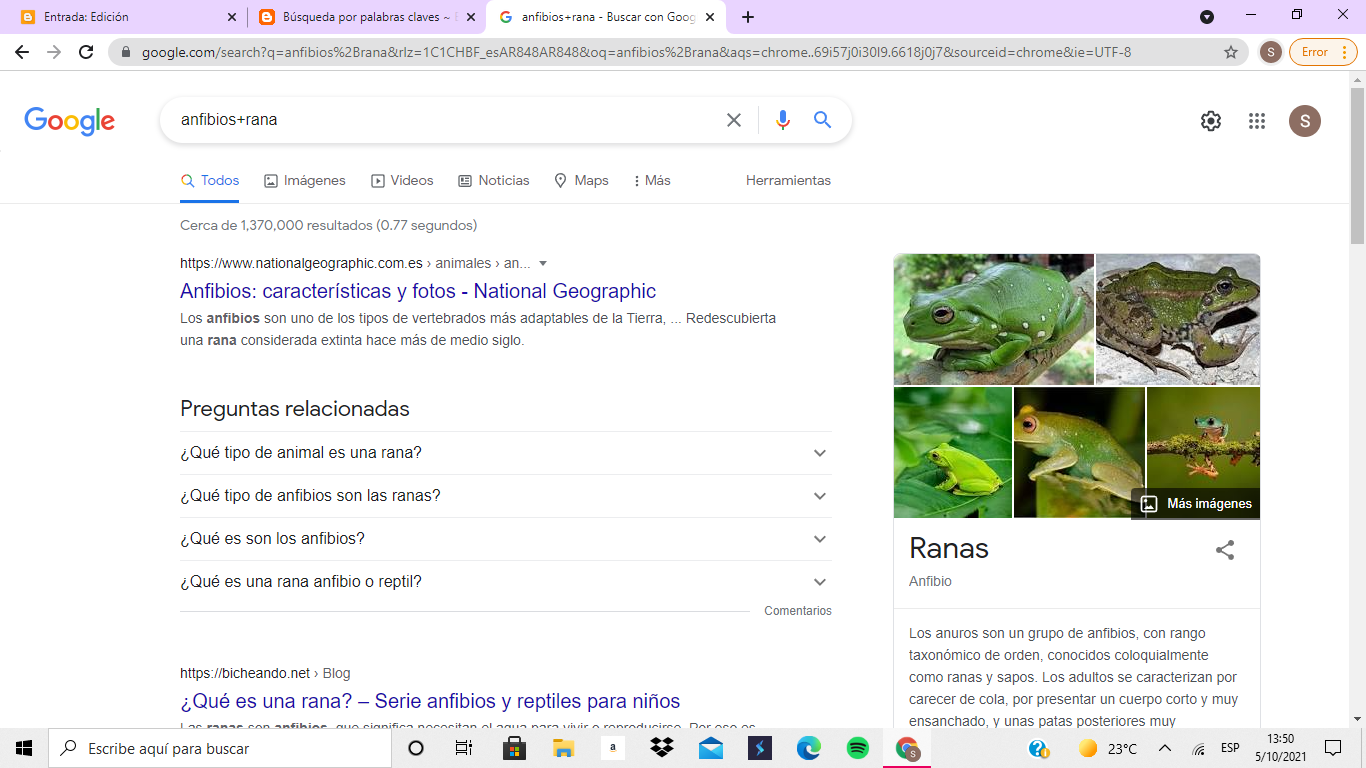The image size is (1366, 768).
Task: Expand '¿Qué tipo de animal es una rana?'
Action: click(505, 453)
